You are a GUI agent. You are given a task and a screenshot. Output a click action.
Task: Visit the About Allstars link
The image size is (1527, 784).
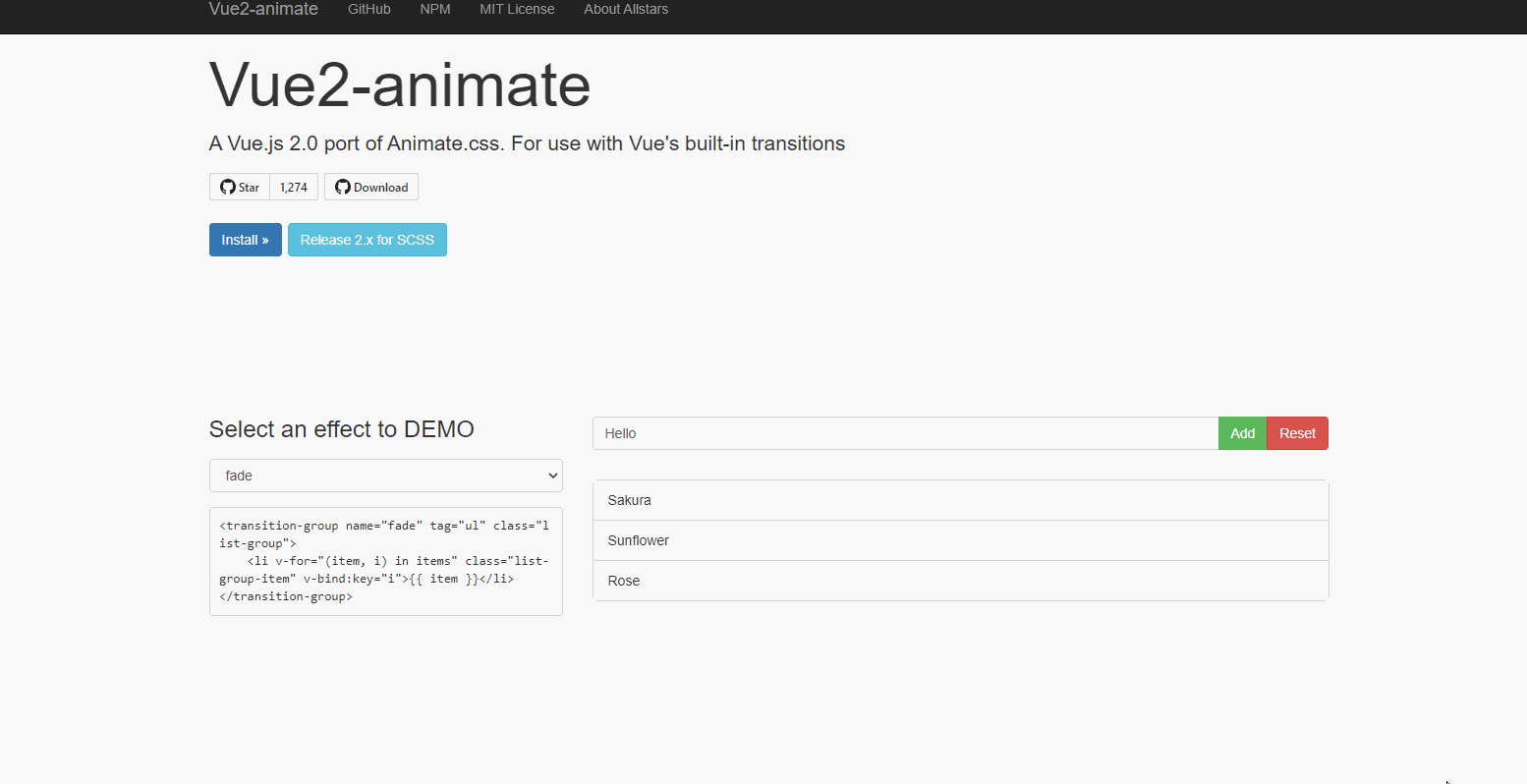[x=626, y=9]
